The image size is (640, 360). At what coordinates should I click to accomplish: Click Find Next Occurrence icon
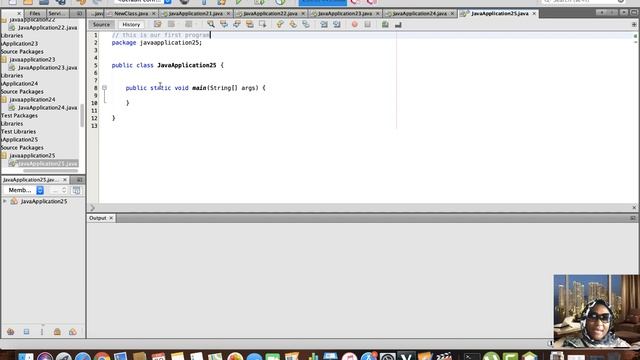pyautogui.click(x=237, y=24)
